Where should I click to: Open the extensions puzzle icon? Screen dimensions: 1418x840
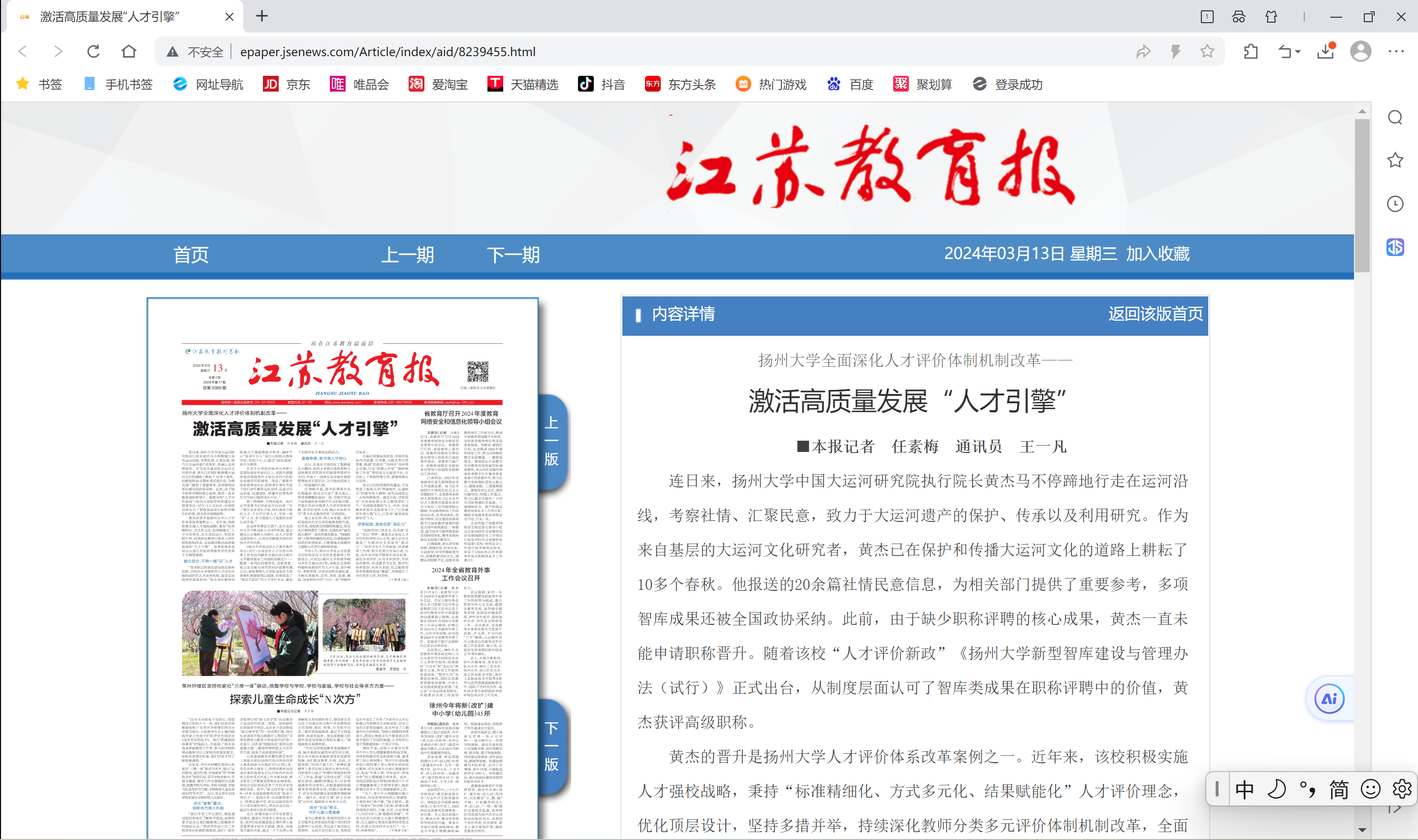point(1251,52)
